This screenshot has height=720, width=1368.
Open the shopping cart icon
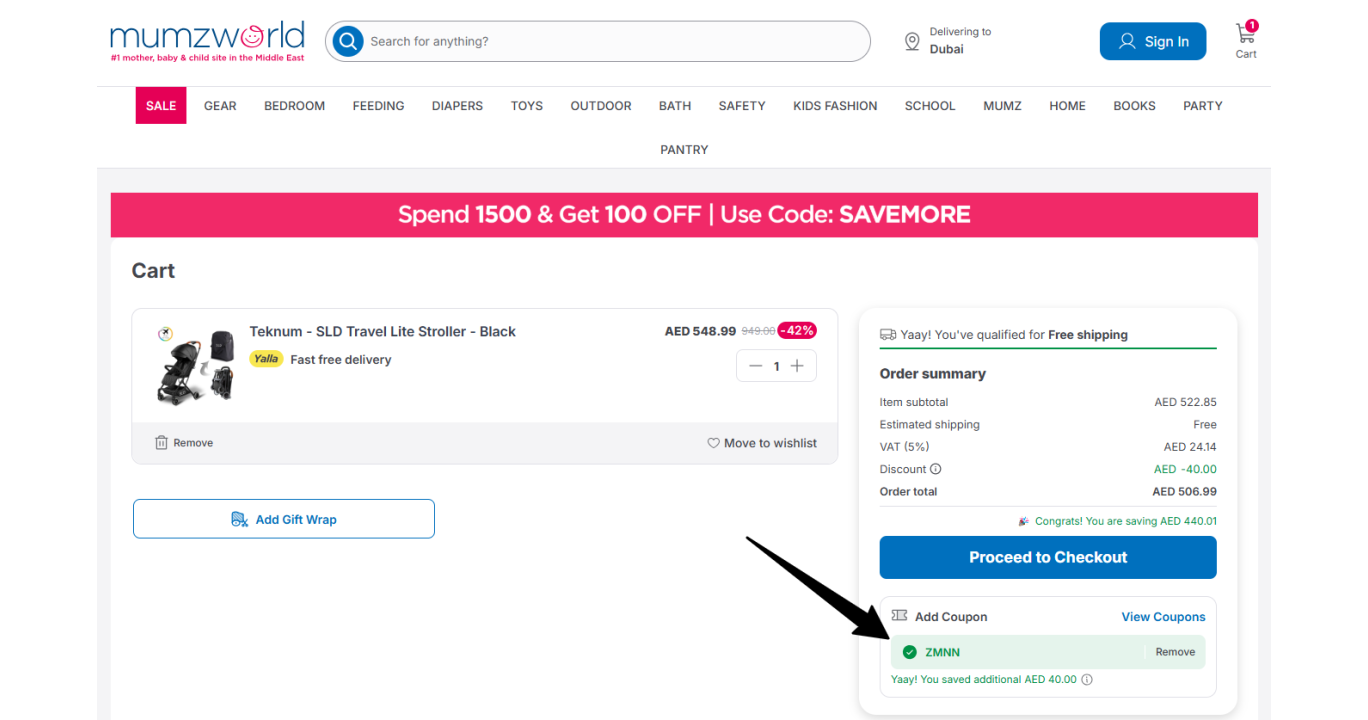pos(1246,34)
